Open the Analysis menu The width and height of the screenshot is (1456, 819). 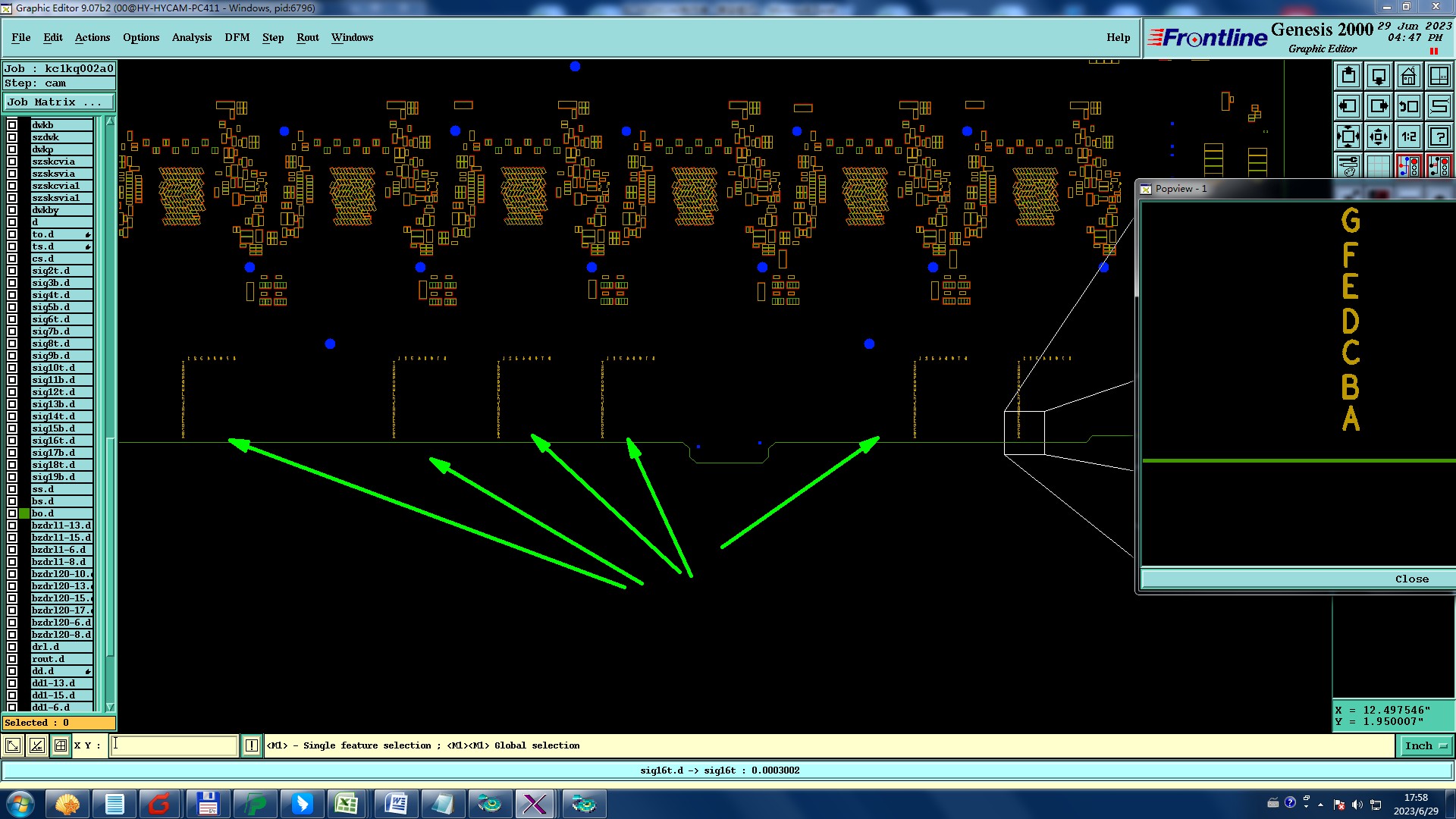click(x=191, y=37)
